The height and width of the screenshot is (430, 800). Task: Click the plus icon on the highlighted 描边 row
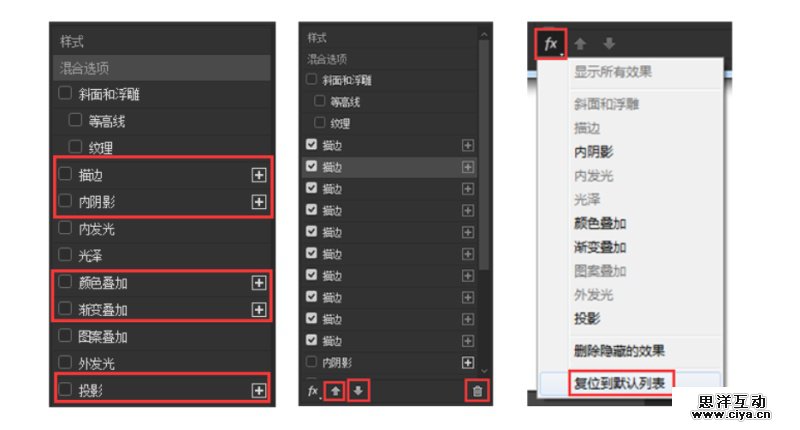(468, 167)
